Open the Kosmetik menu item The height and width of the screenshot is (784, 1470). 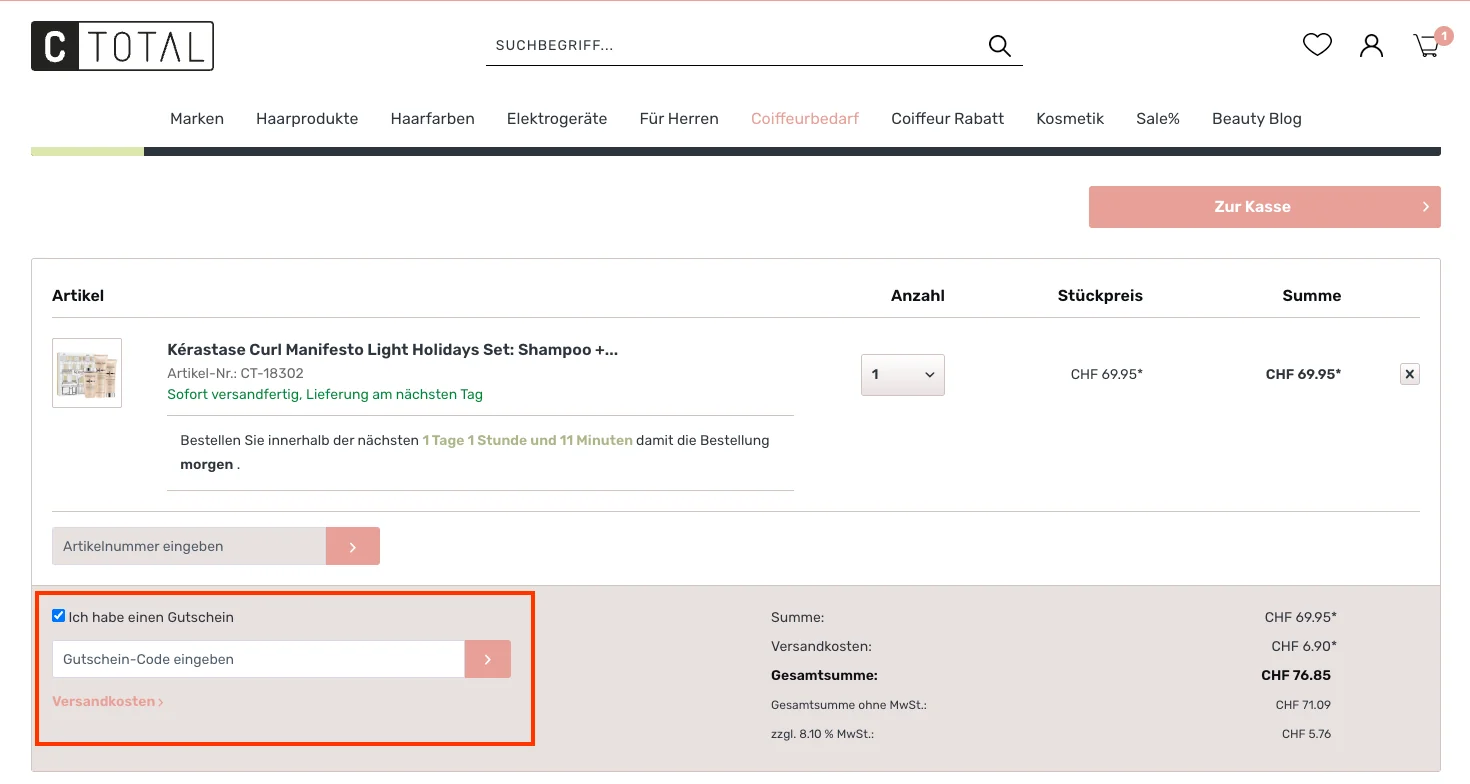(1070, 118)
